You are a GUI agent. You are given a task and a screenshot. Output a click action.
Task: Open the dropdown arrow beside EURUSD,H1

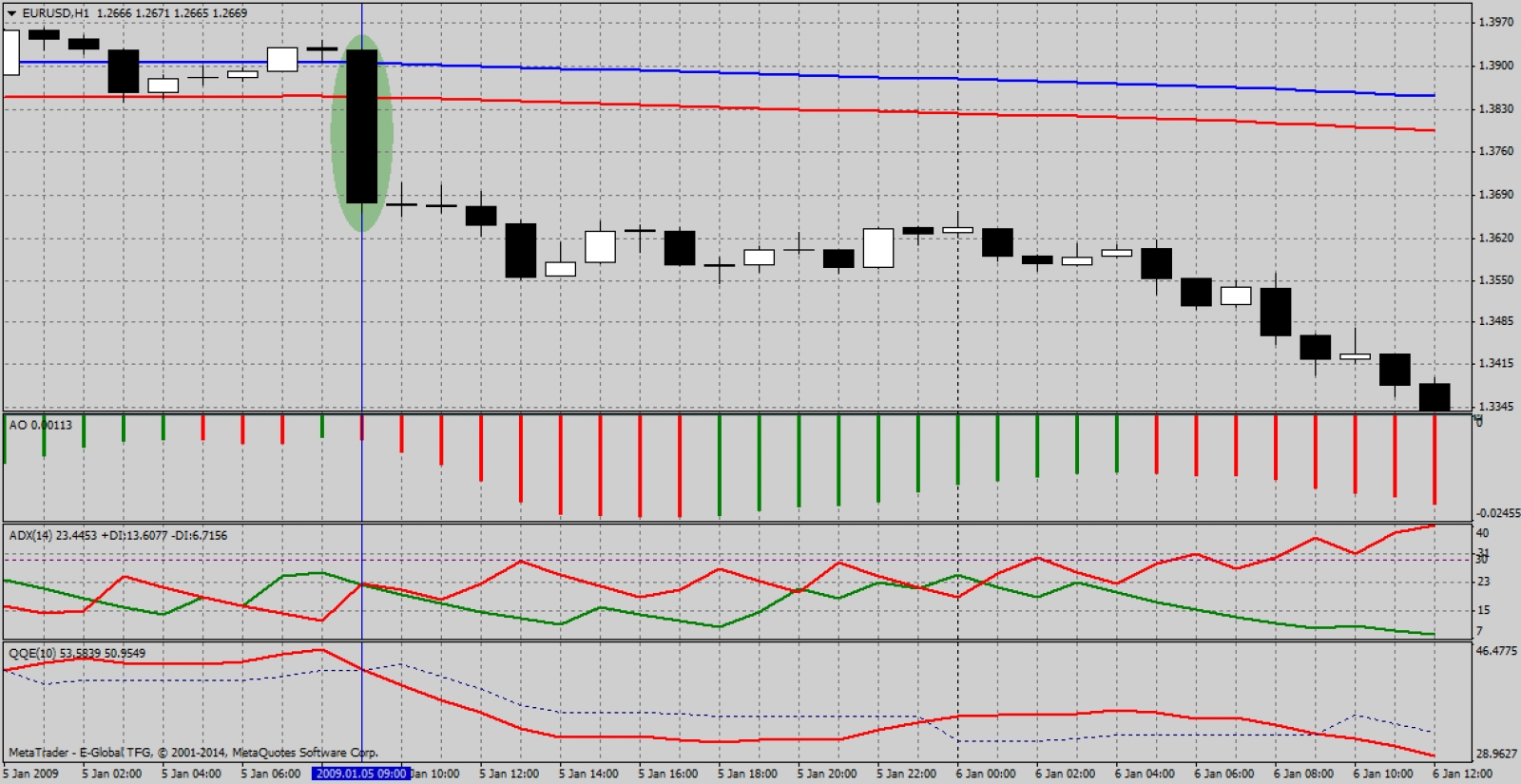[x=11, y=13]
